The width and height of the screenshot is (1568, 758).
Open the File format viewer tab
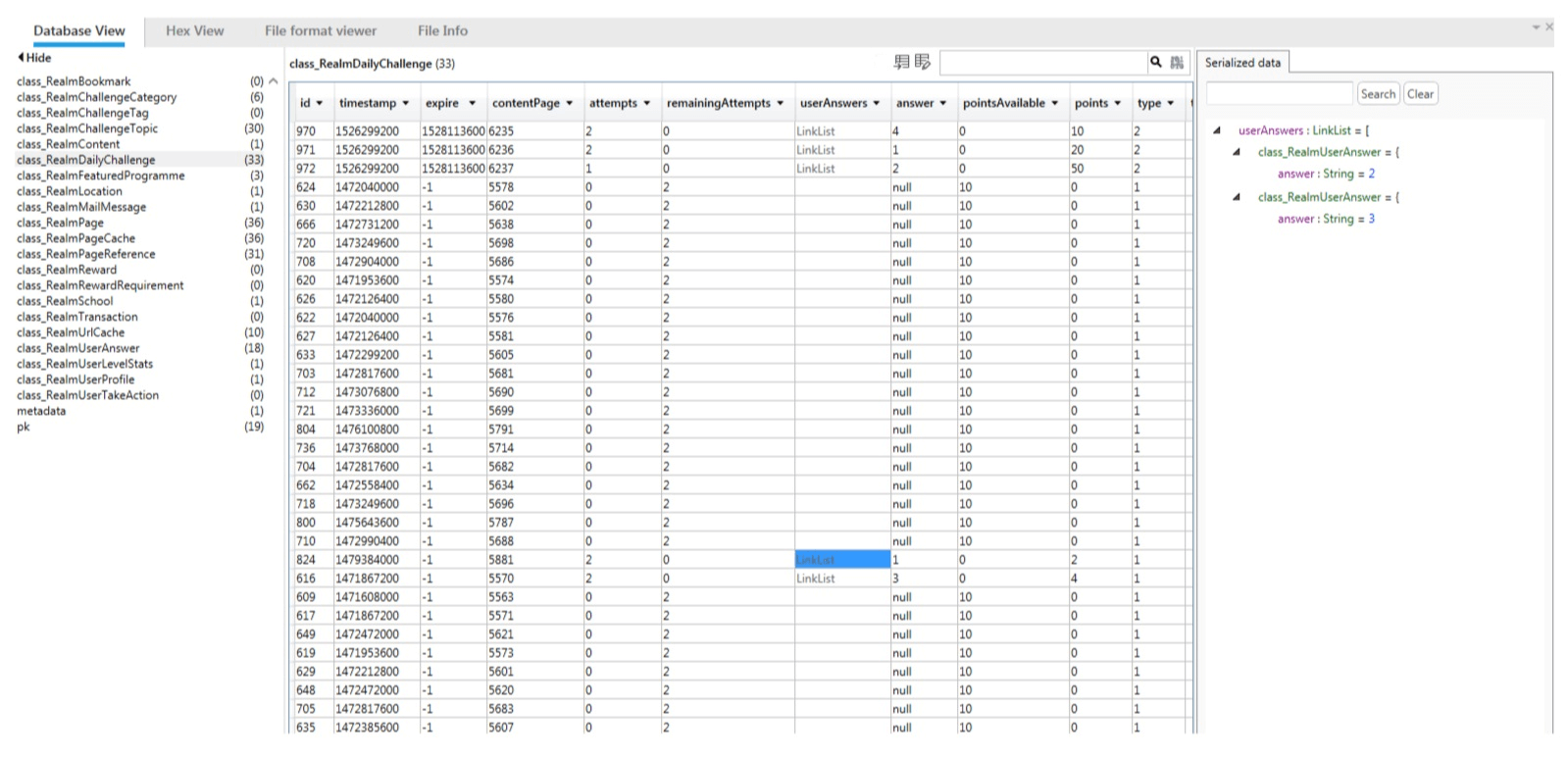(321, 30)
